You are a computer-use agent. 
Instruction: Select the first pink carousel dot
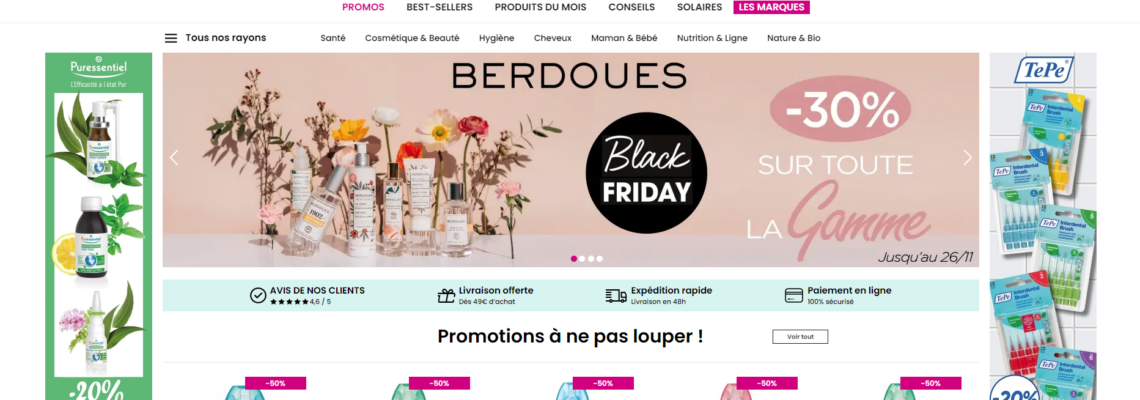574,258
